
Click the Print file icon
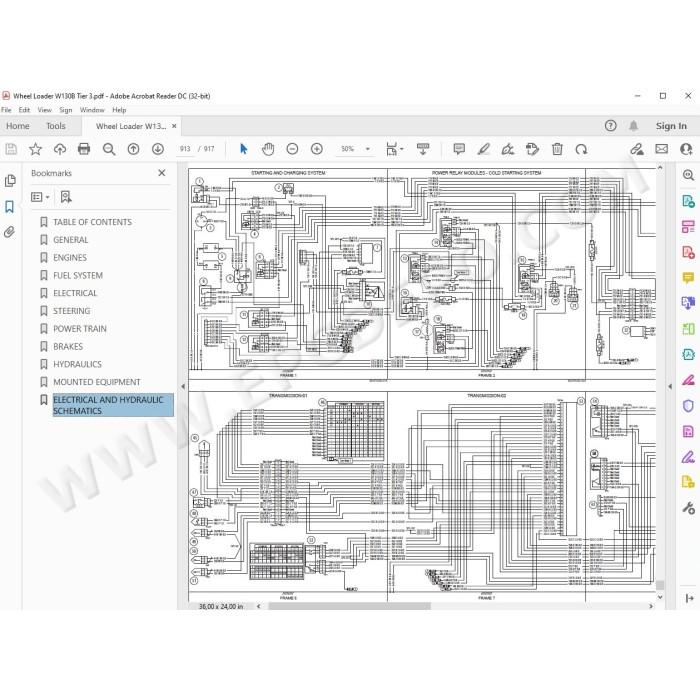[x=84, y=149]
